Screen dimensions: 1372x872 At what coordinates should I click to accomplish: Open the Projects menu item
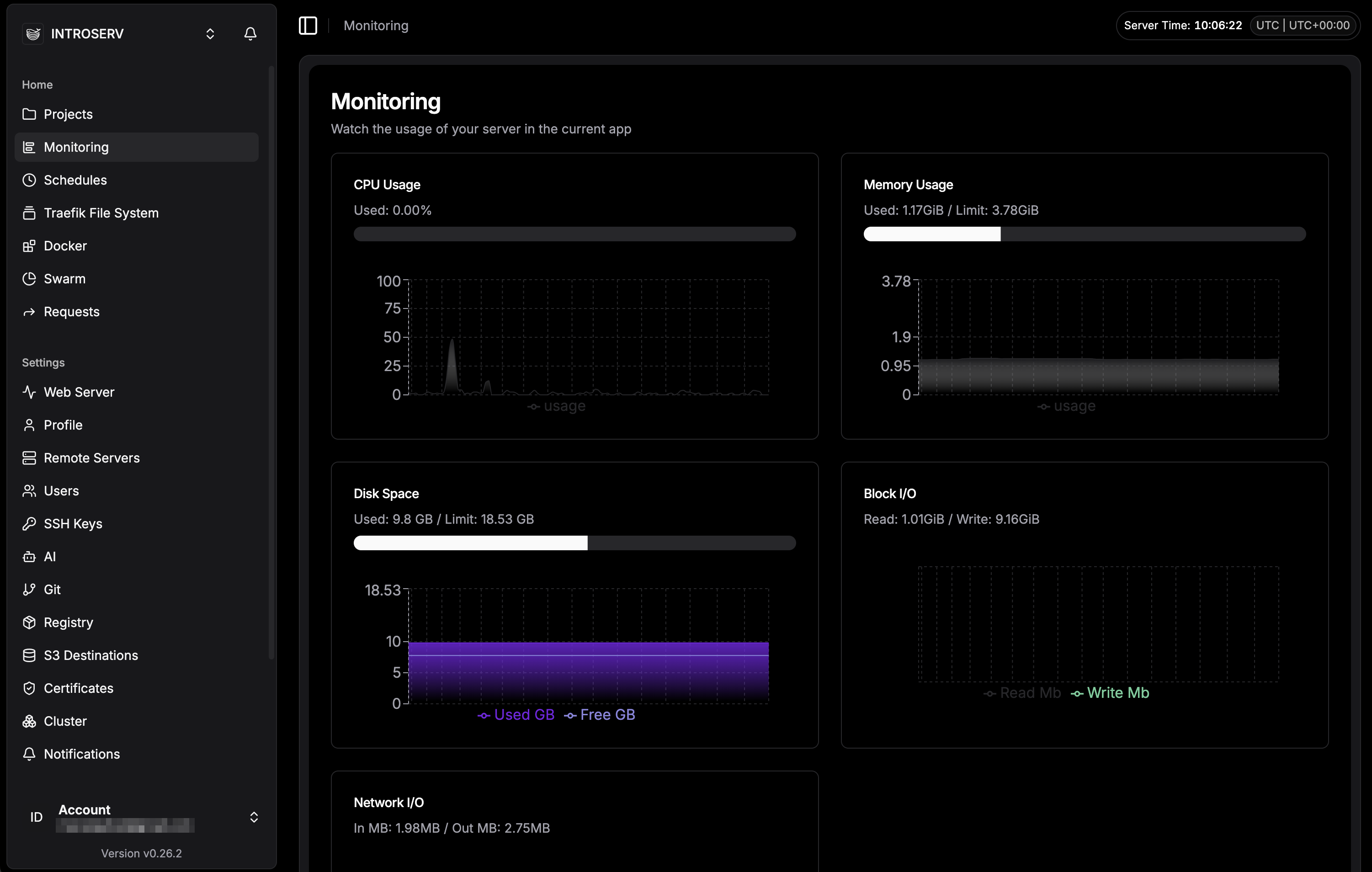coord(68,115)
